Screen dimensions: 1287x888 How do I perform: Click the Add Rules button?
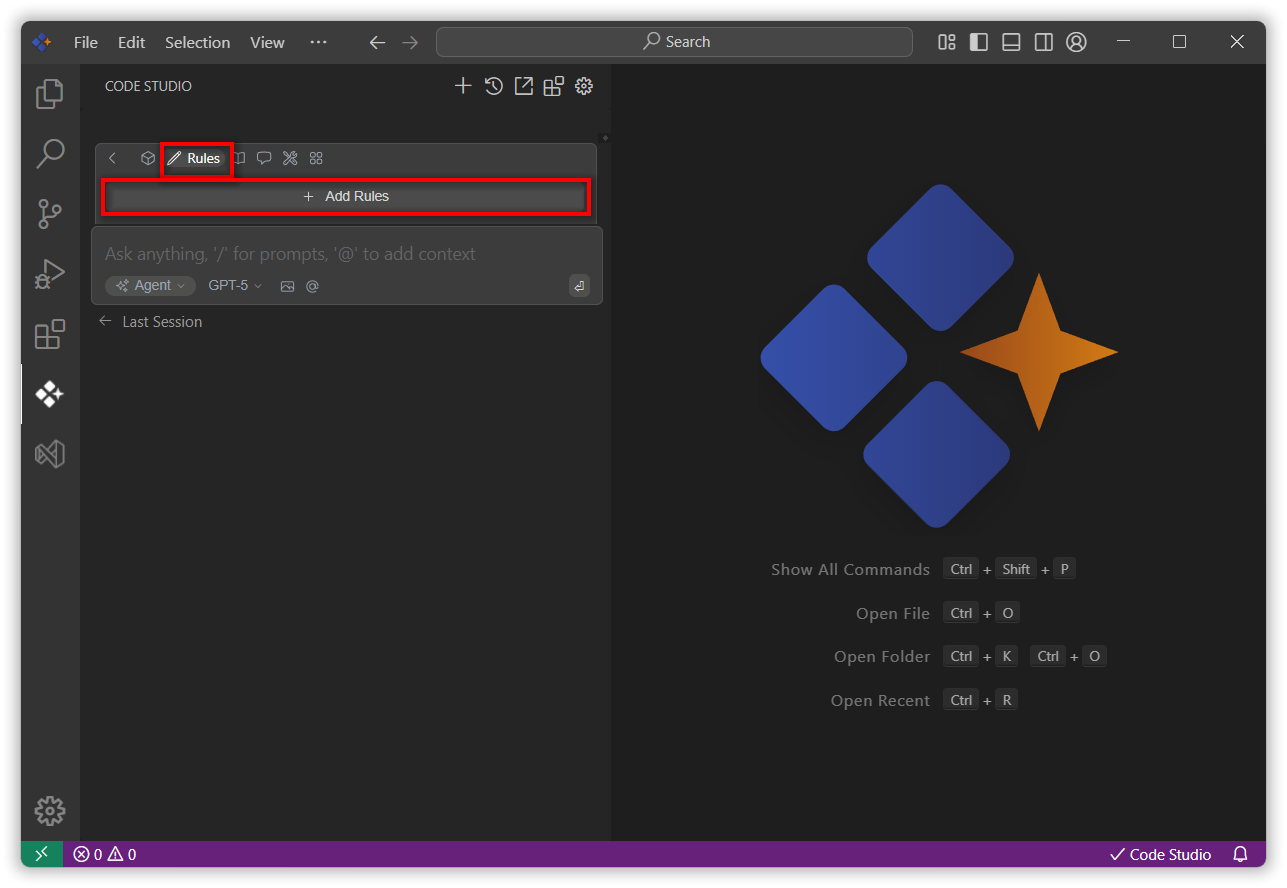(x=346, y=196)
